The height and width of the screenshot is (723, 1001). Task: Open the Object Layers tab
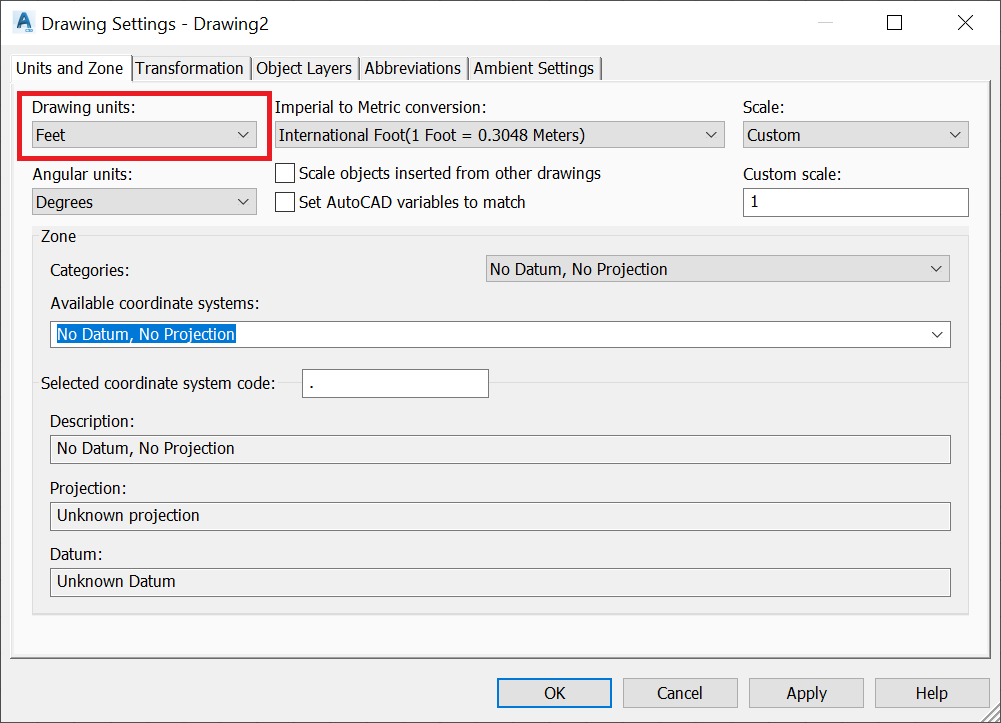click(x=304, y=68)
